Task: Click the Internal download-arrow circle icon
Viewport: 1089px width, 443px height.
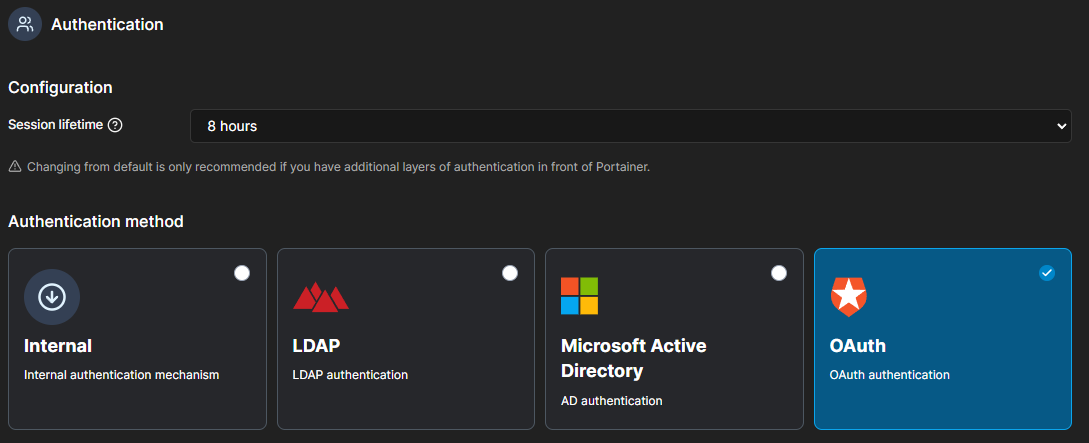Action: coord(52,296)
